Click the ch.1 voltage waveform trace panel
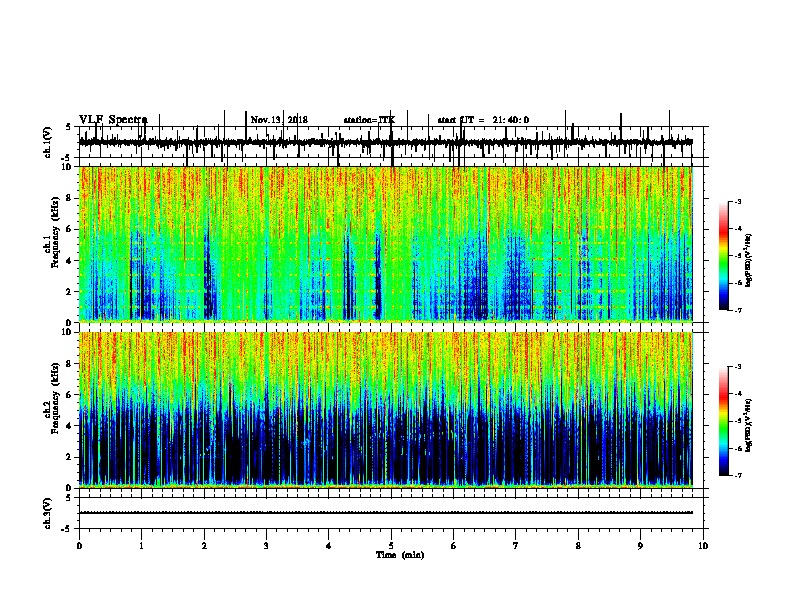 [x=391, y=142]
